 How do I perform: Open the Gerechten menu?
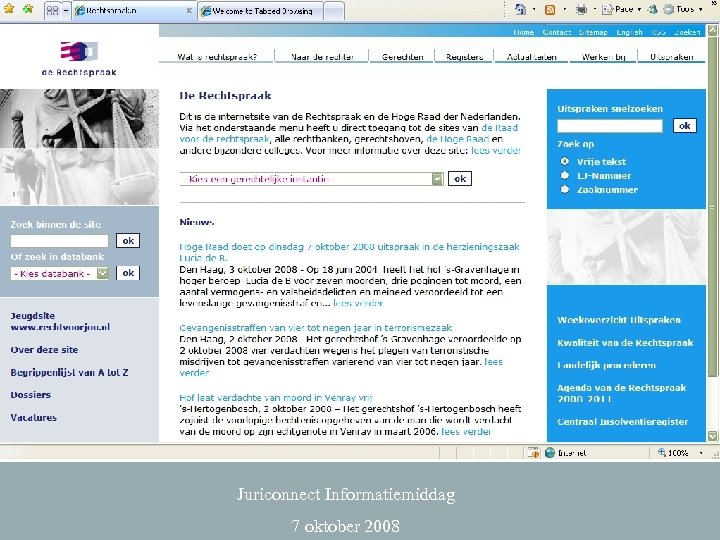pyautogui.click(x=403, y=57)
